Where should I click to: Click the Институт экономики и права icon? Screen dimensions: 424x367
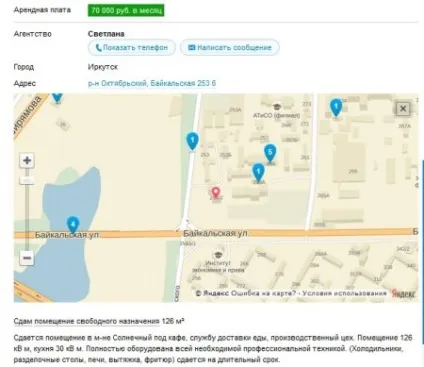pyautogui.click(x=218, y=255)
